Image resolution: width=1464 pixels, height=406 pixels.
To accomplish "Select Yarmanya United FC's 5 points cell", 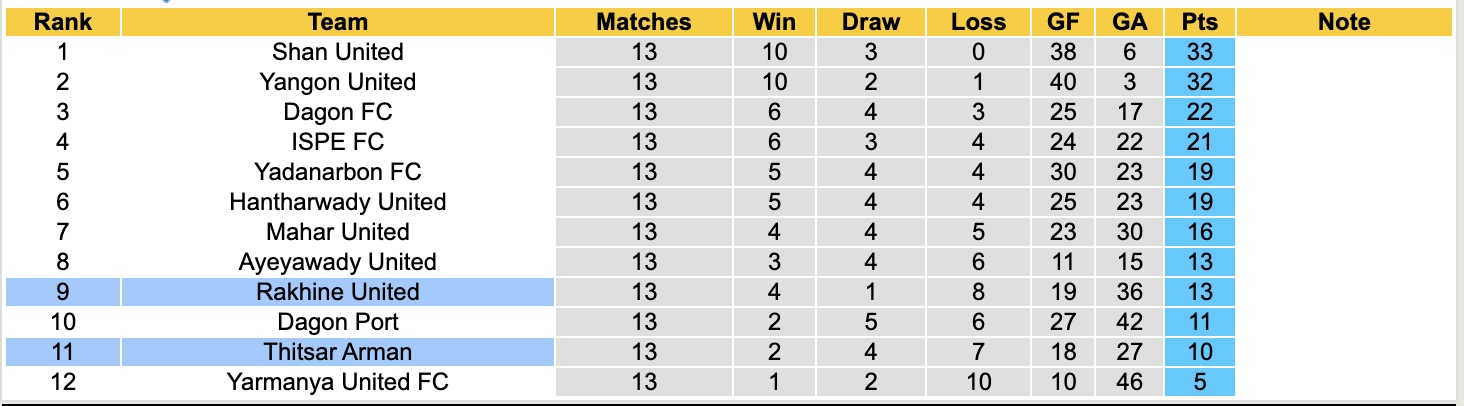I will [x=1199, y=382].
